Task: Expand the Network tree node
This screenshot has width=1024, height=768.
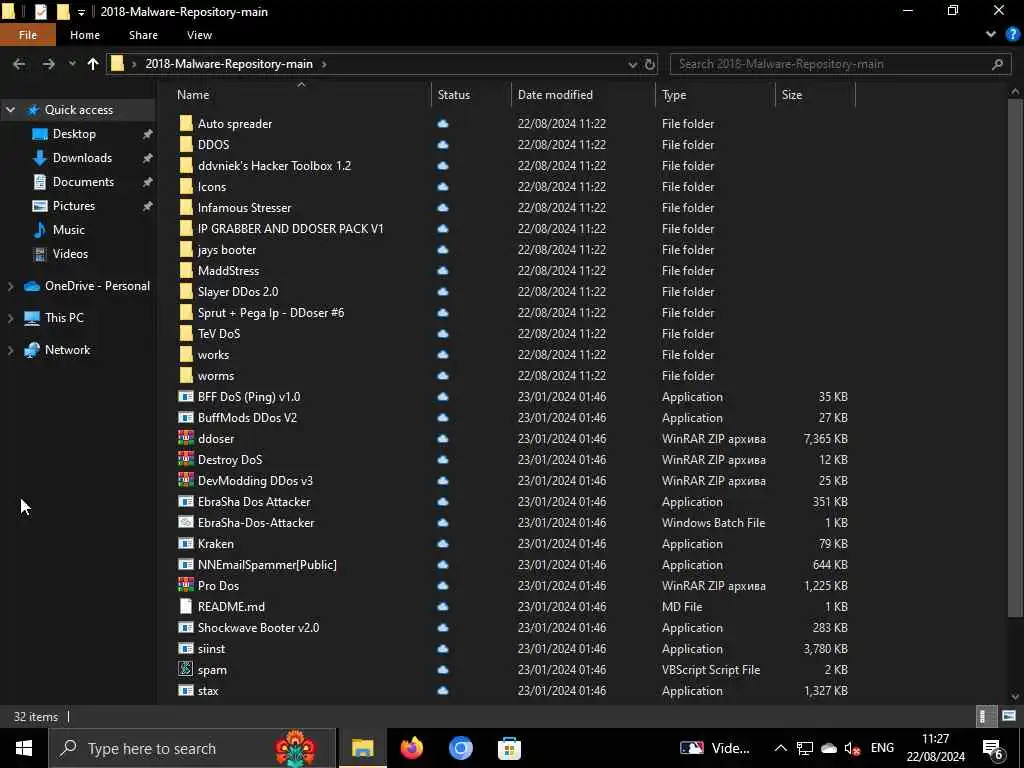Action: (10, 350)
